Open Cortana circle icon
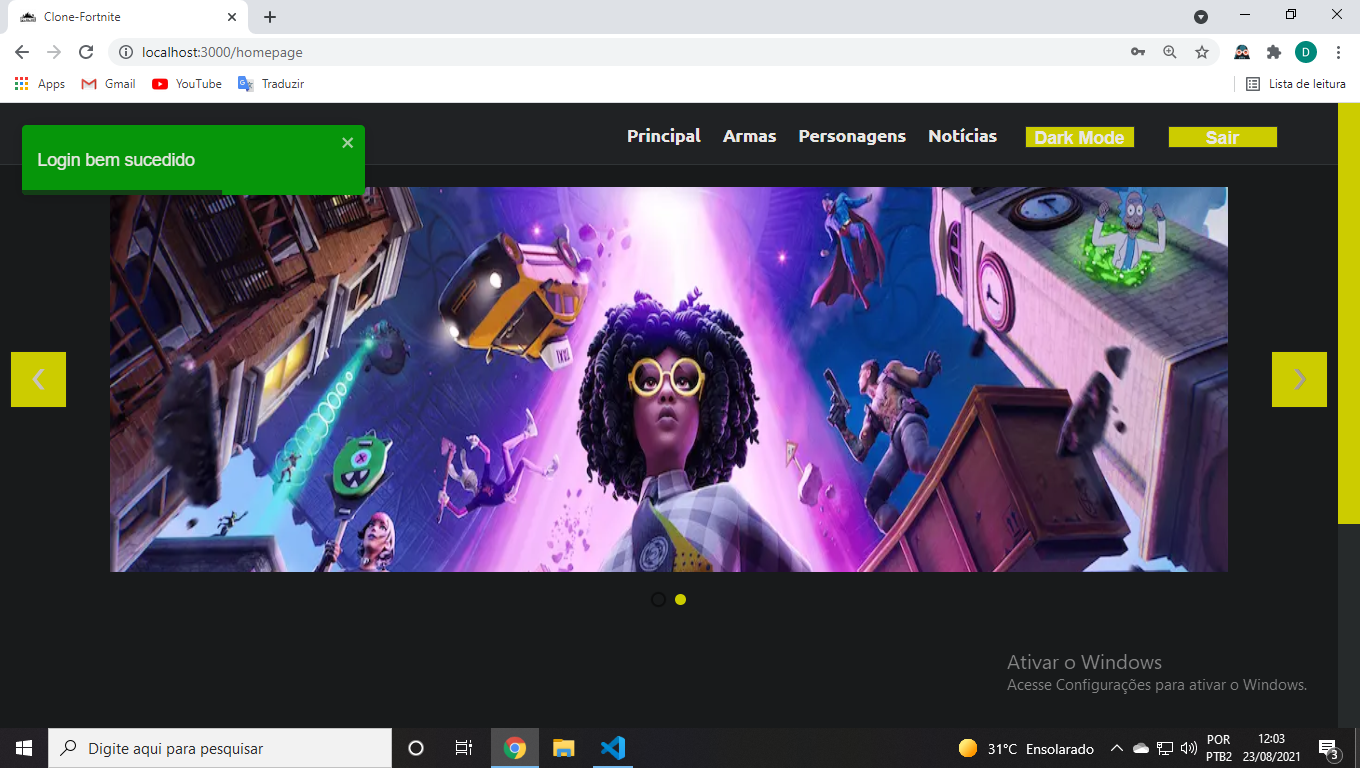 click(x=416, y=748)
